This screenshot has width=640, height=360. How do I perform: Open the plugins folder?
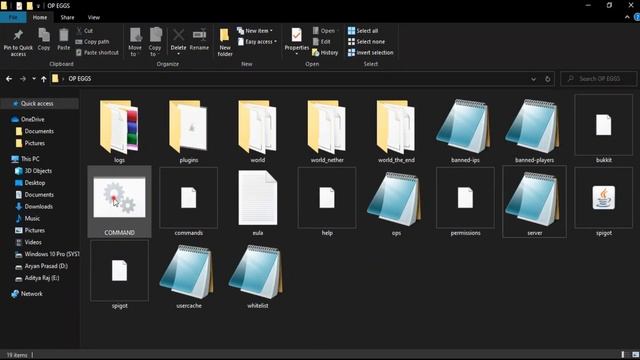[x=189, y=131]
